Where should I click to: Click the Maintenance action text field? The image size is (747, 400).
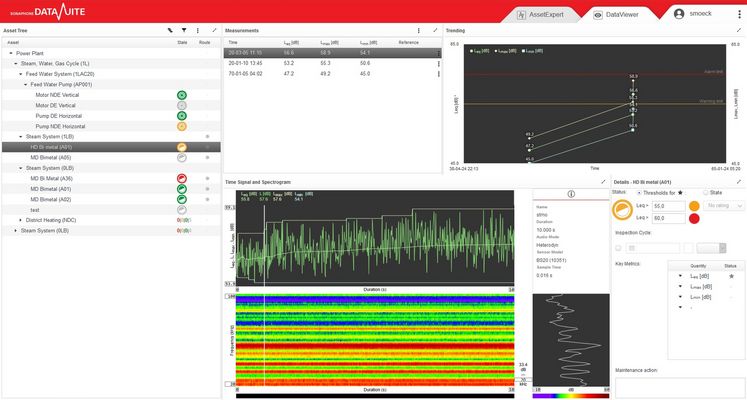click(676, 384)
